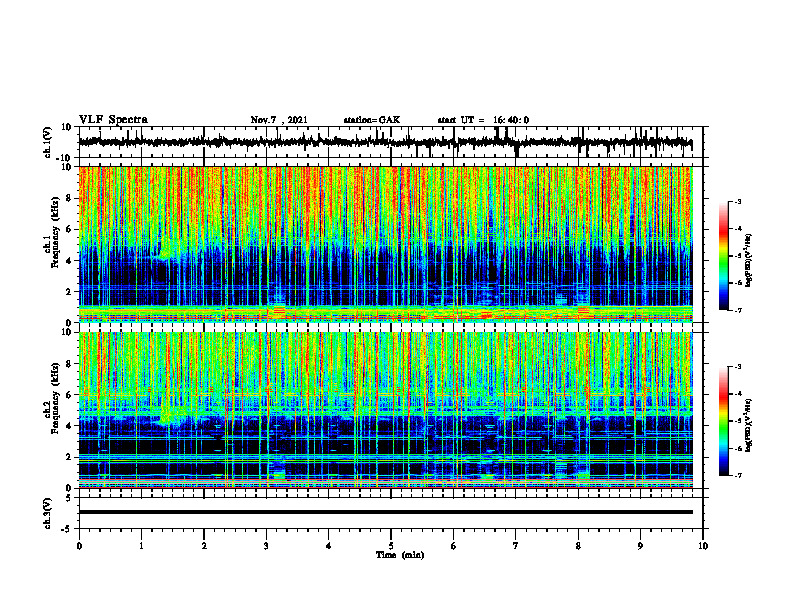Viewport: 792px width, 612px height.
Task: Click the time-axis tick label "10" below the plots
Action: pyautogui.click(x=703, y=546)
